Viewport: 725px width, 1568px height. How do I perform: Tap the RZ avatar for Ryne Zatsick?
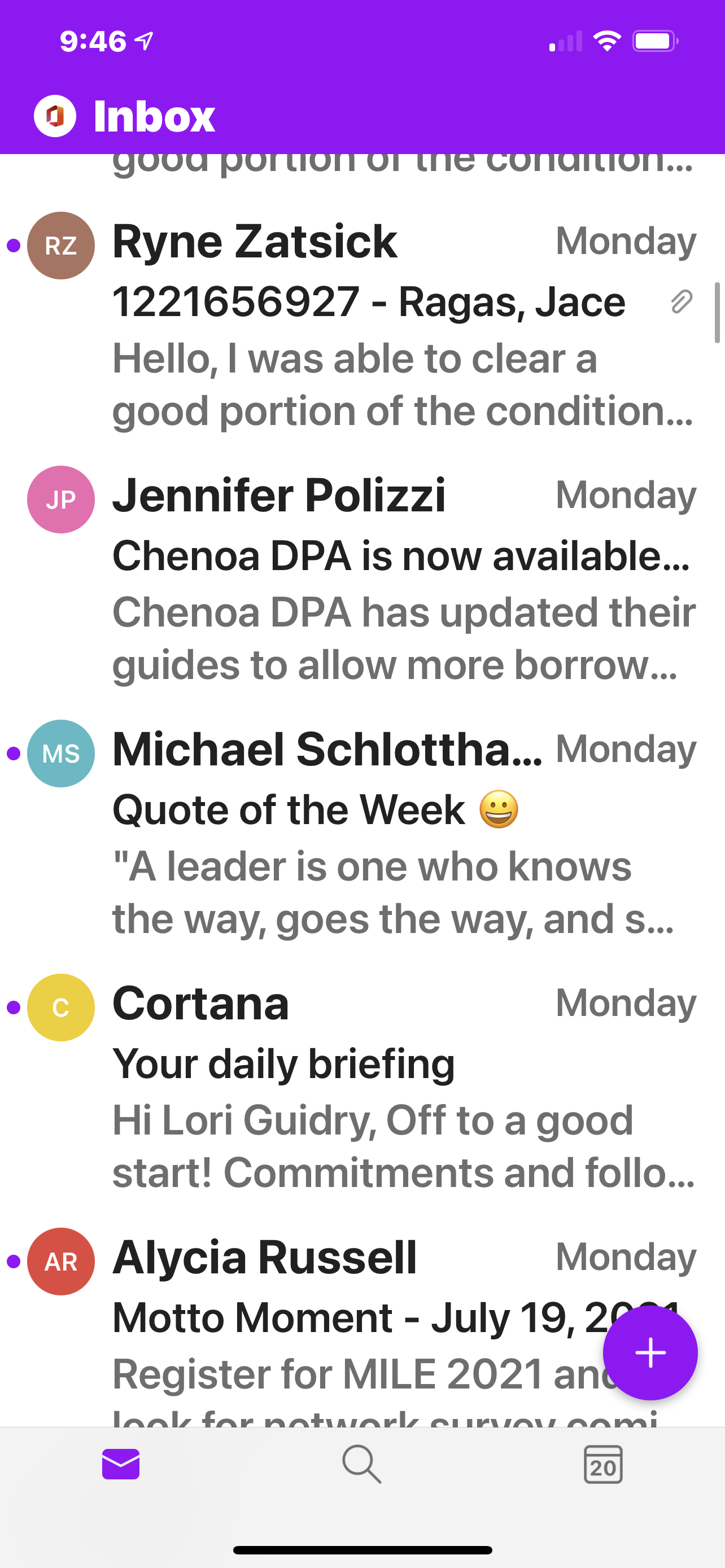click(61, 246)
